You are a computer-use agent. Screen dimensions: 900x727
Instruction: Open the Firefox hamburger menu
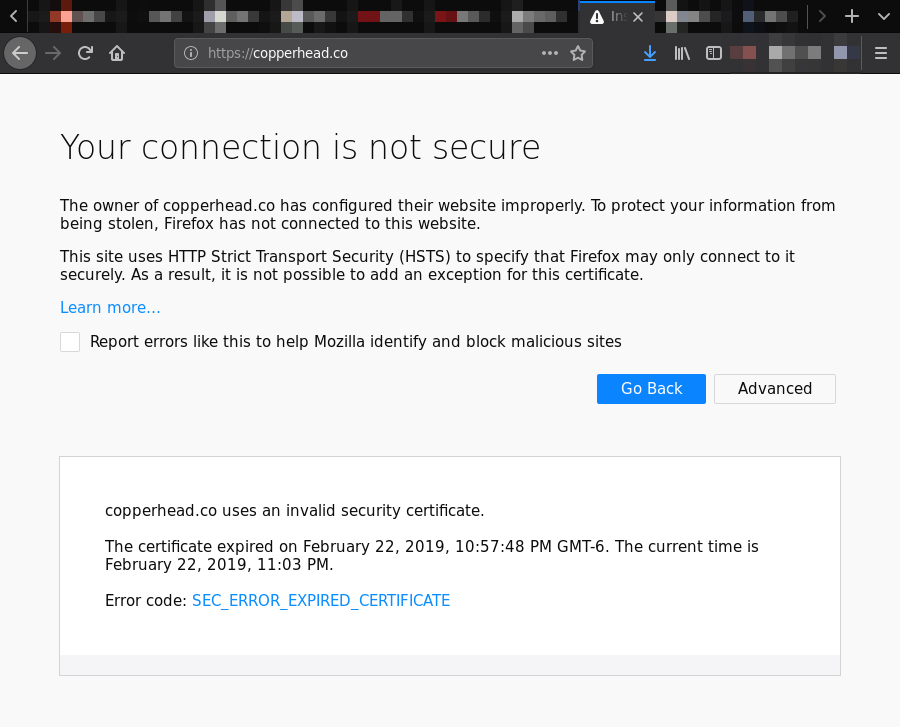click(880, 53)
